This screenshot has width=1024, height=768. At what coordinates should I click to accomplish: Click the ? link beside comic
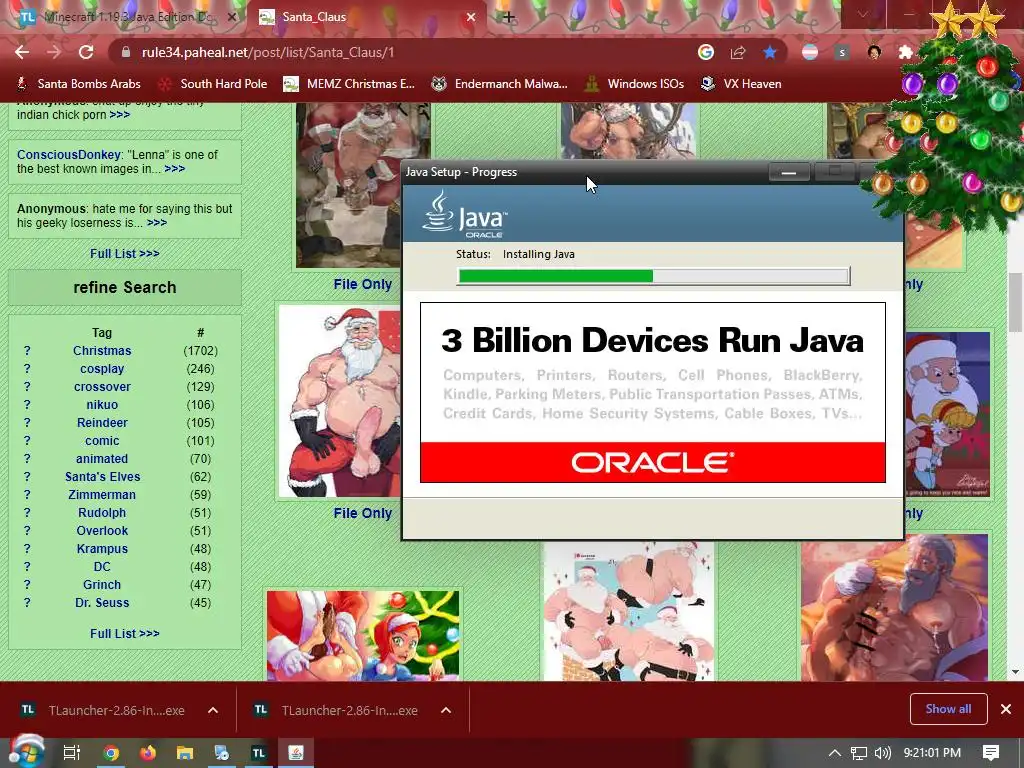27,441
